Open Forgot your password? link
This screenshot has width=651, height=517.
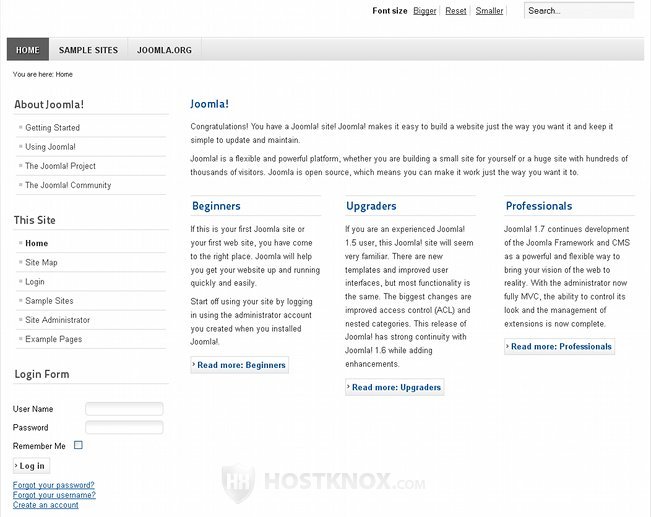[54, 485]
